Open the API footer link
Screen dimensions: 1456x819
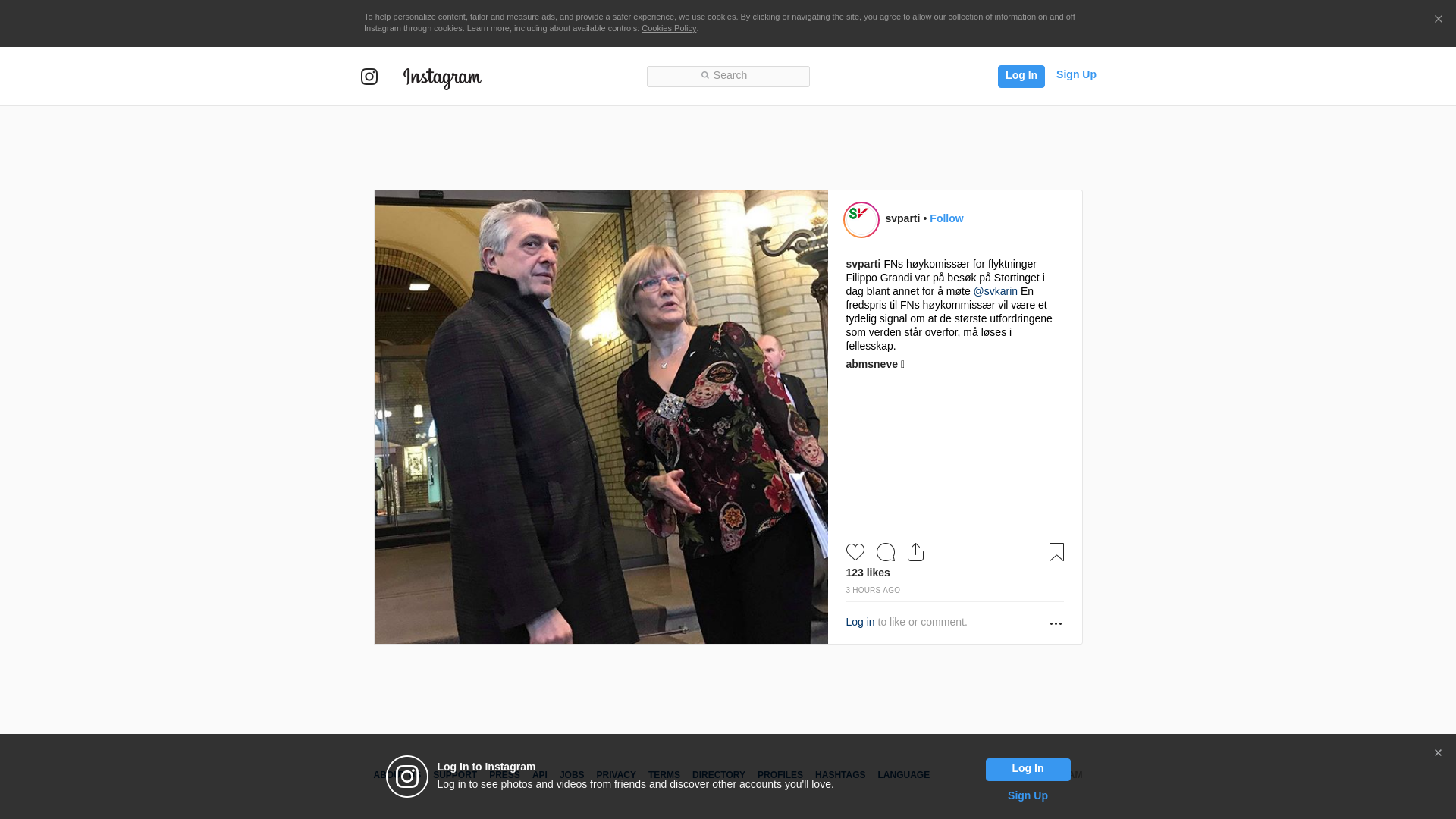point(540,775)
